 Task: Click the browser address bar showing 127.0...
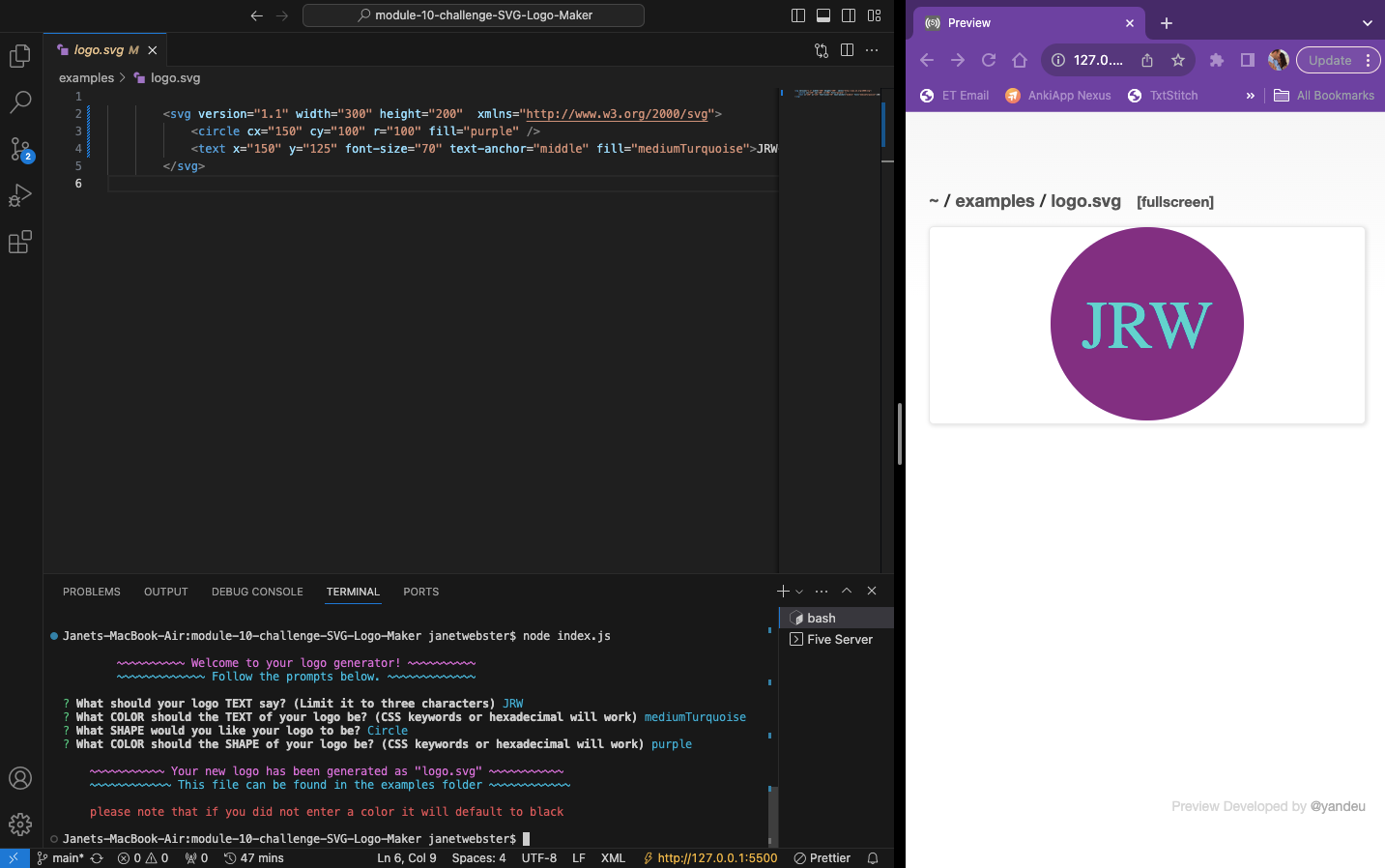1098,60
